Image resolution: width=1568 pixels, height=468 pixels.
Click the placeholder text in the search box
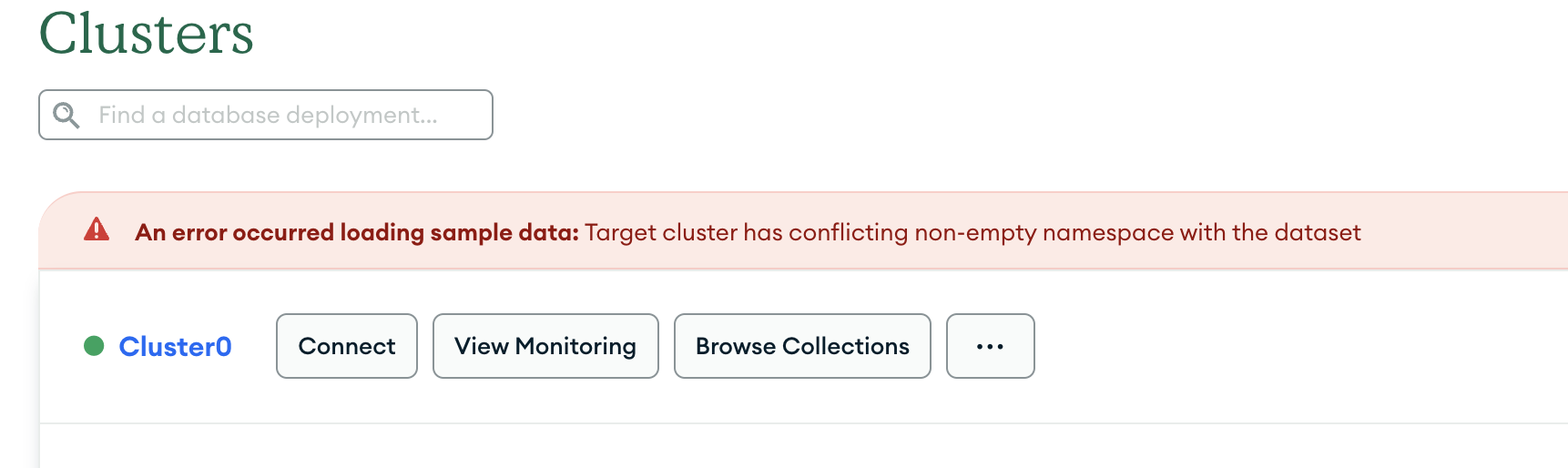(268, 115)
